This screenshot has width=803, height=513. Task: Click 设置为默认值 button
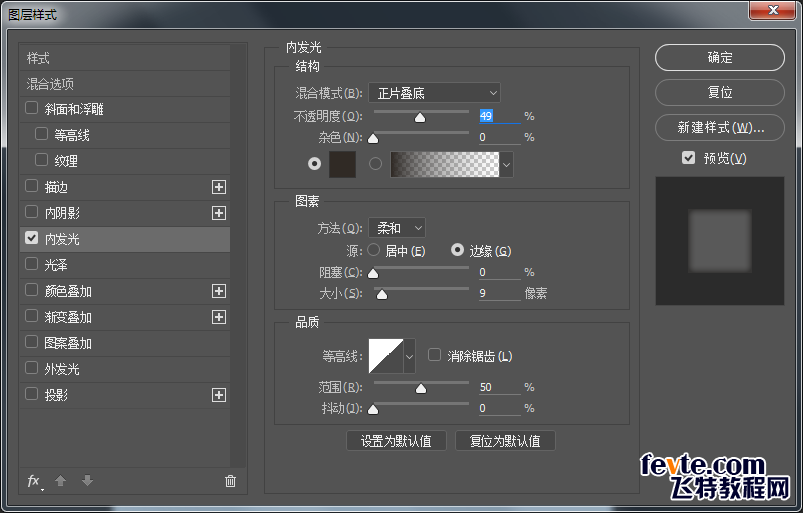pos(396,441)
